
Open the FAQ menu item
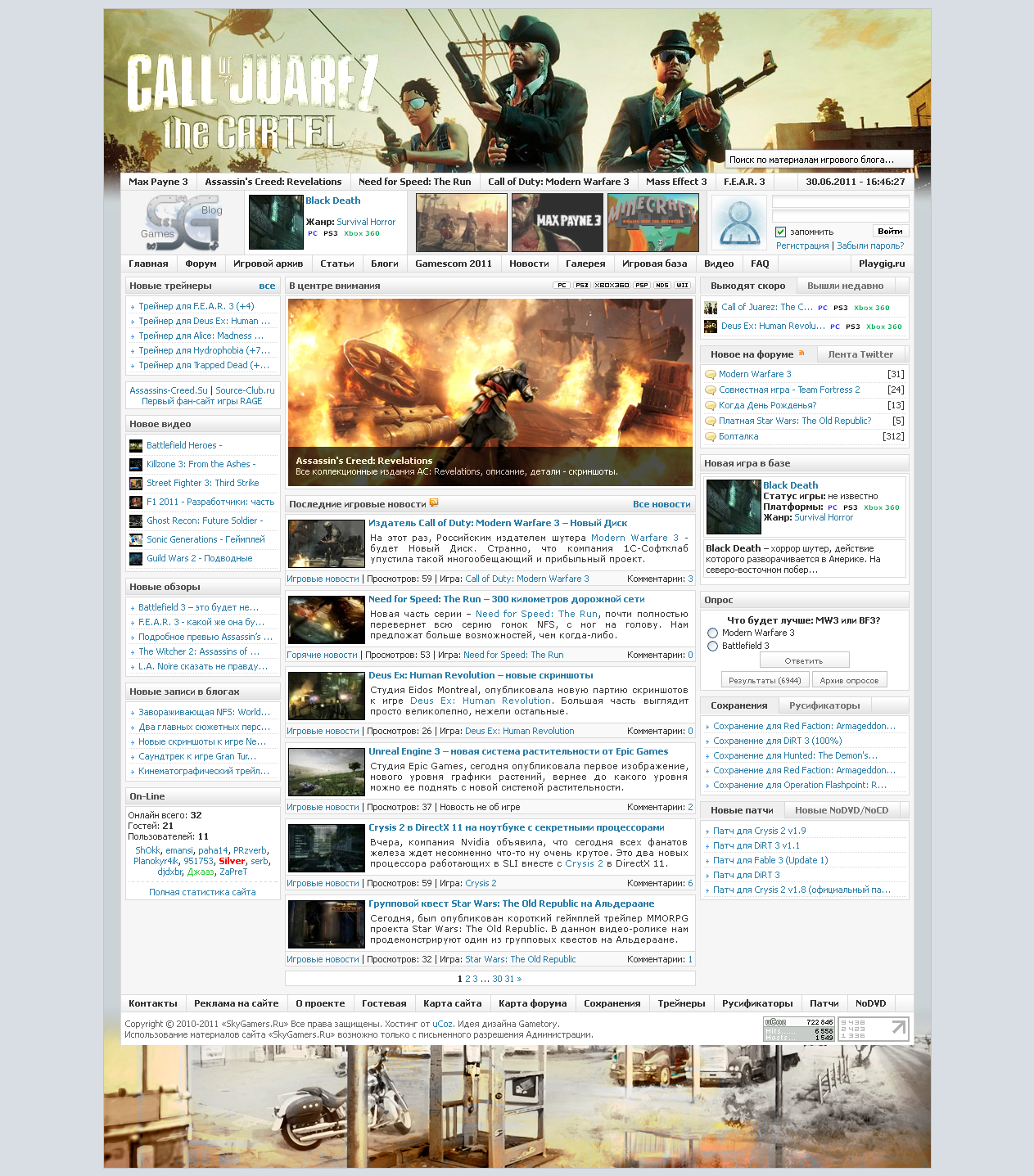(x=760, y=264)
